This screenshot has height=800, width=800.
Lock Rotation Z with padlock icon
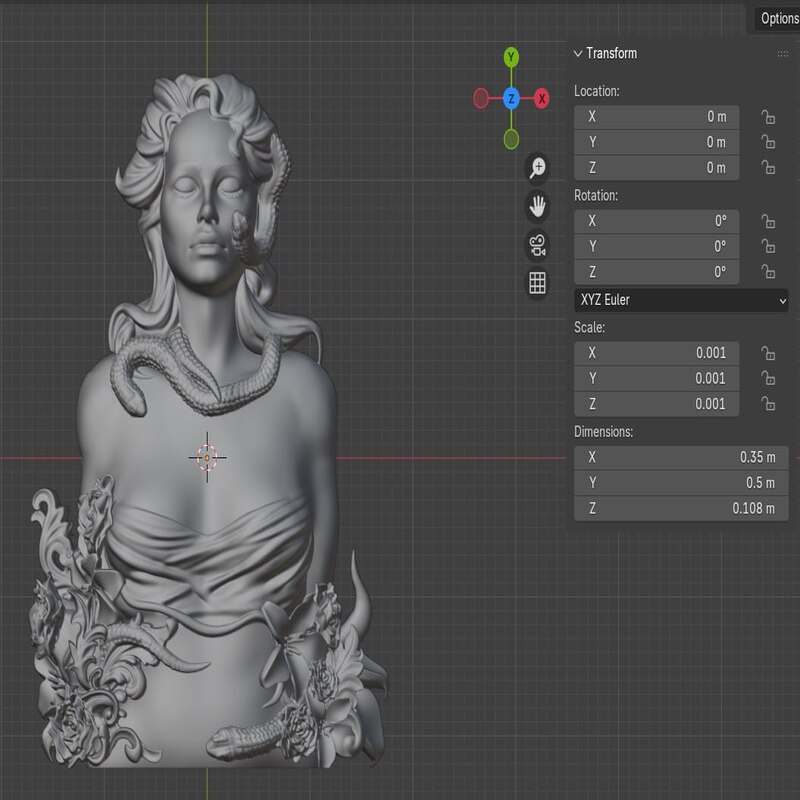coord(768,271)
